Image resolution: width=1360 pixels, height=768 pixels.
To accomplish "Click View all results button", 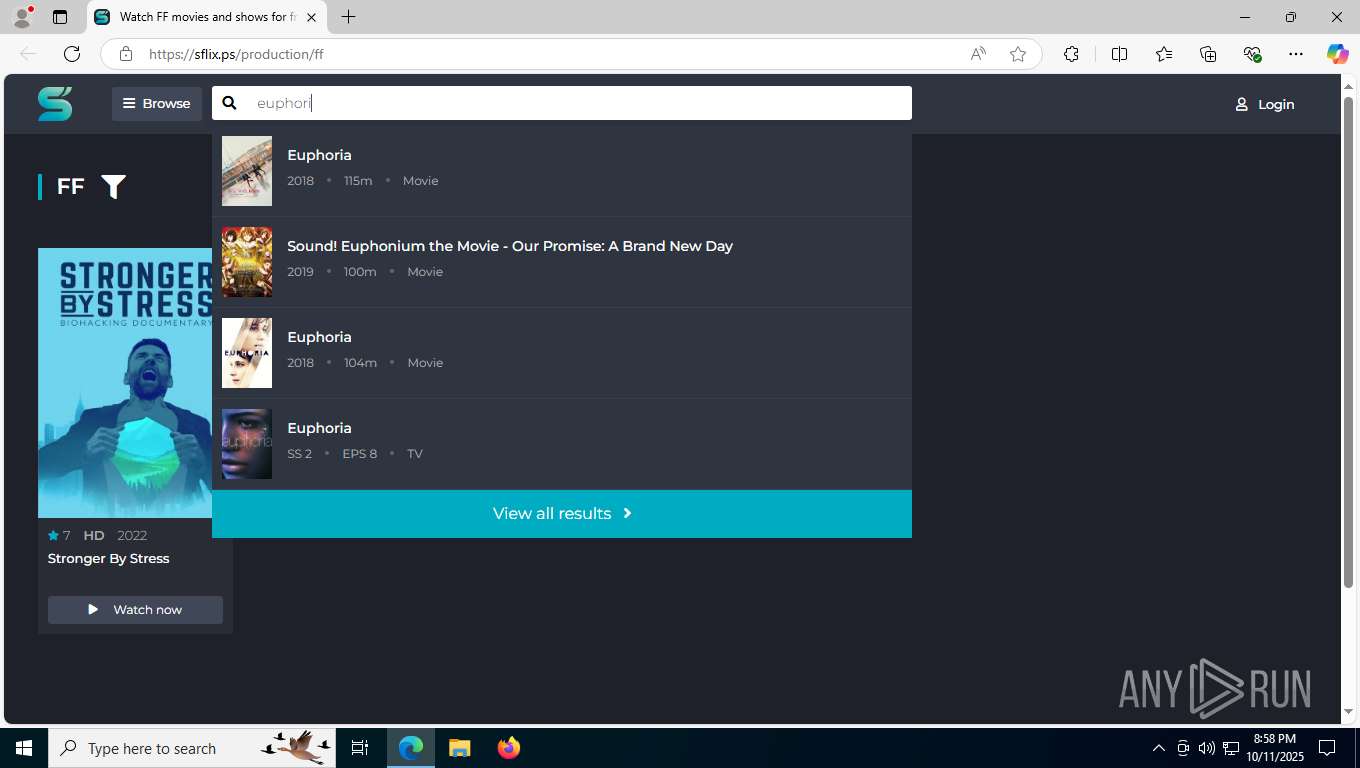I will [x=562, y=514].
